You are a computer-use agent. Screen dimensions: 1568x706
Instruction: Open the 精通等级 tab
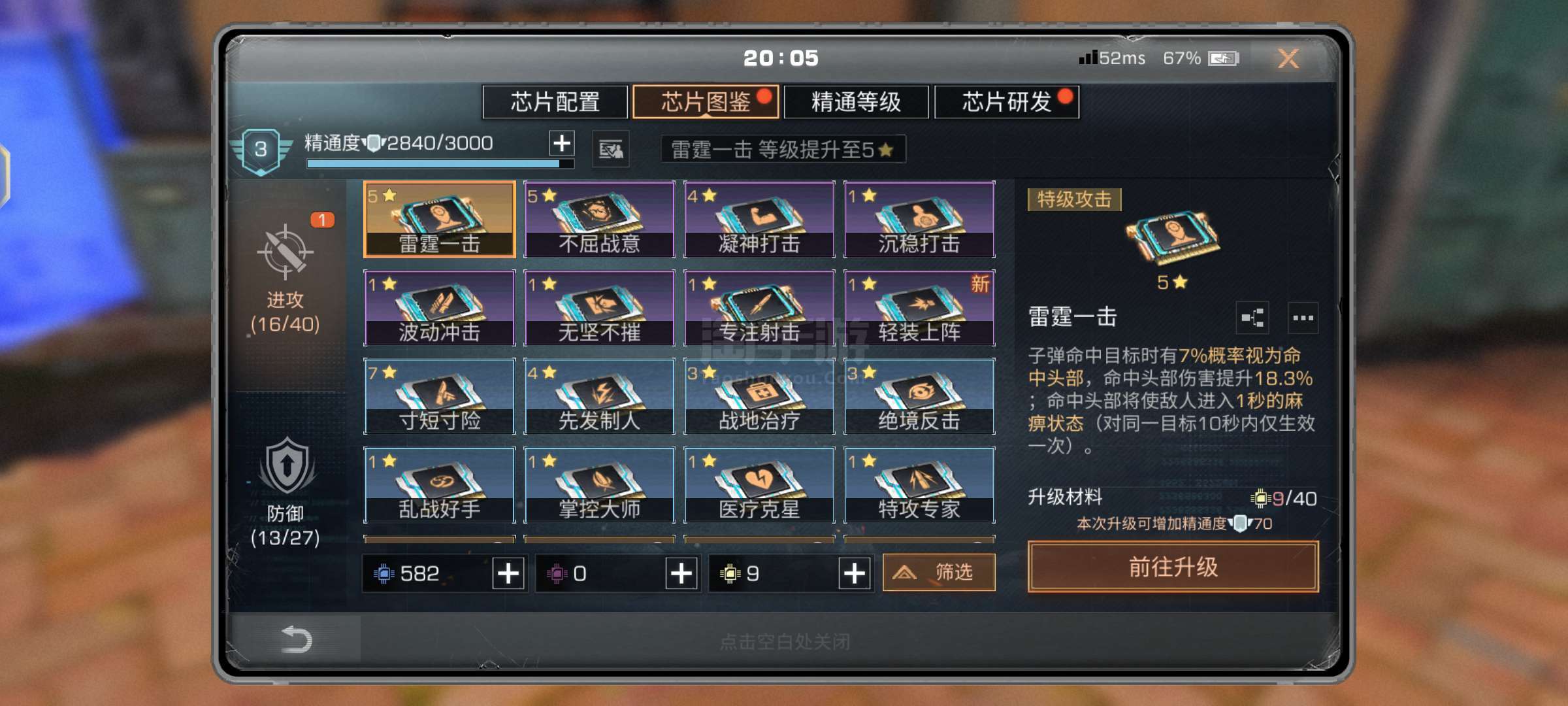tap(856, 102)
